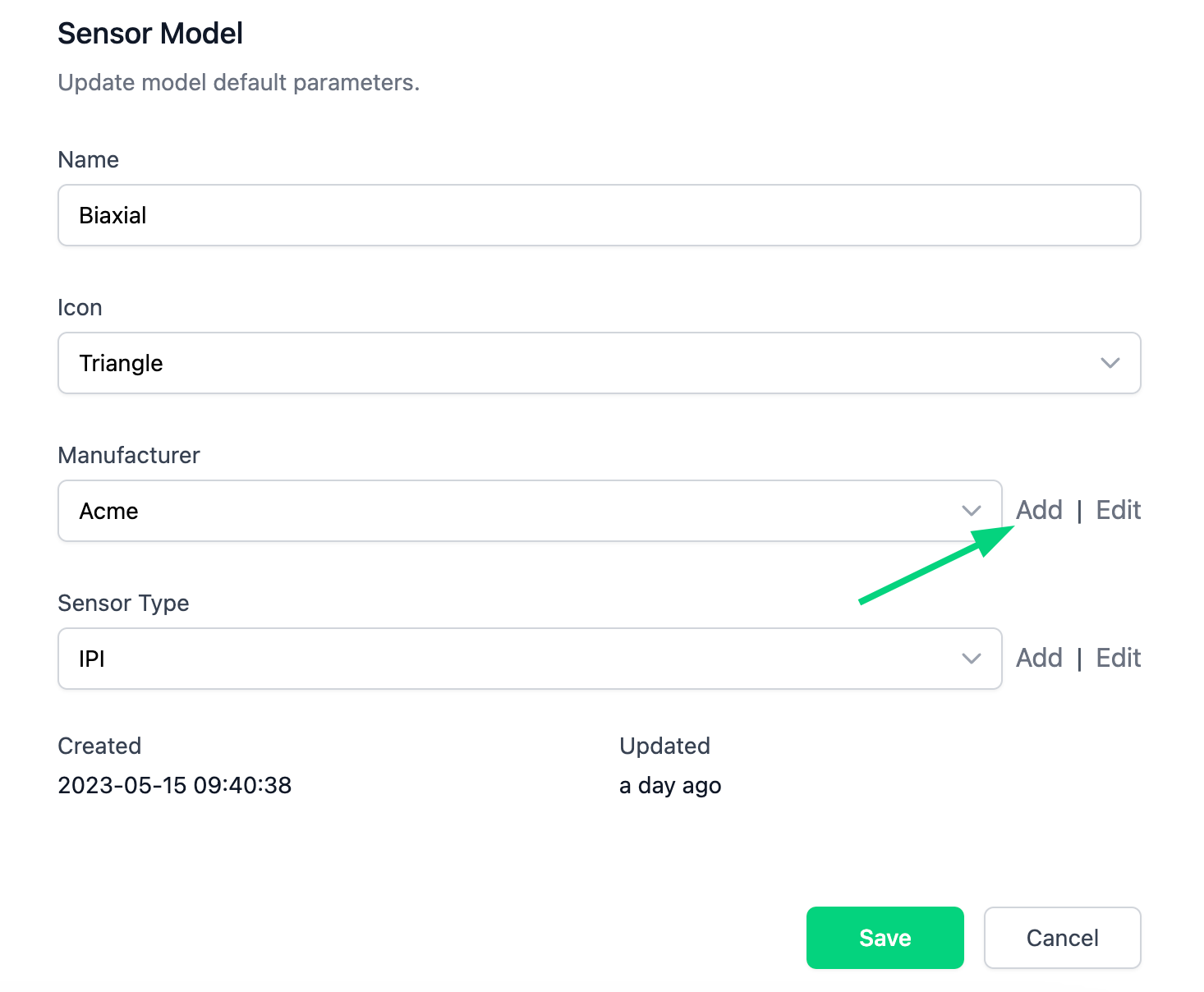This screenshot has height=992, width=1204.
Task: Click the Sensor Model heading
Action: pyautogui.click(x=150, y=34)
